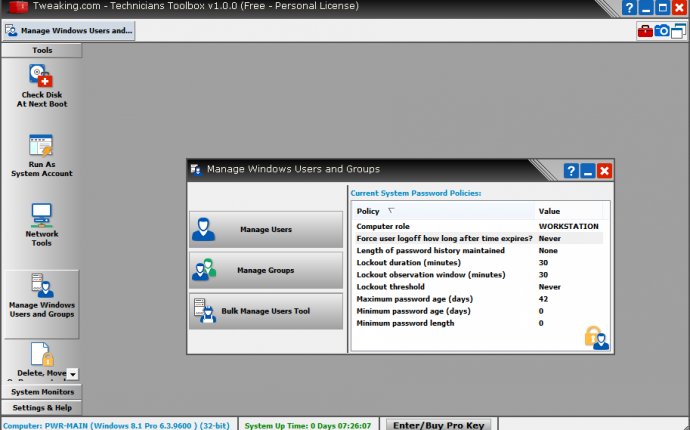Click the cascade windows icon in toolbar
Viewport: 690px width, 430px height.
point(678,31)
